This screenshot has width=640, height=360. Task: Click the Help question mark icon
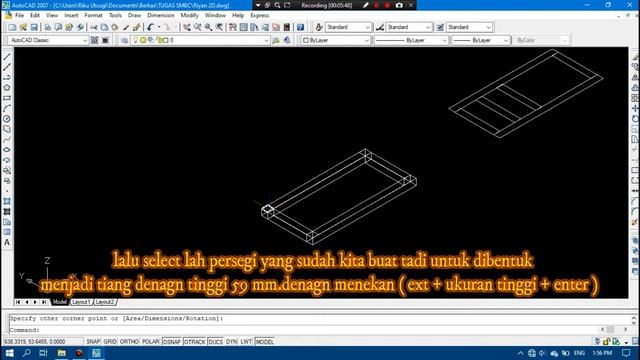point(300,27)
